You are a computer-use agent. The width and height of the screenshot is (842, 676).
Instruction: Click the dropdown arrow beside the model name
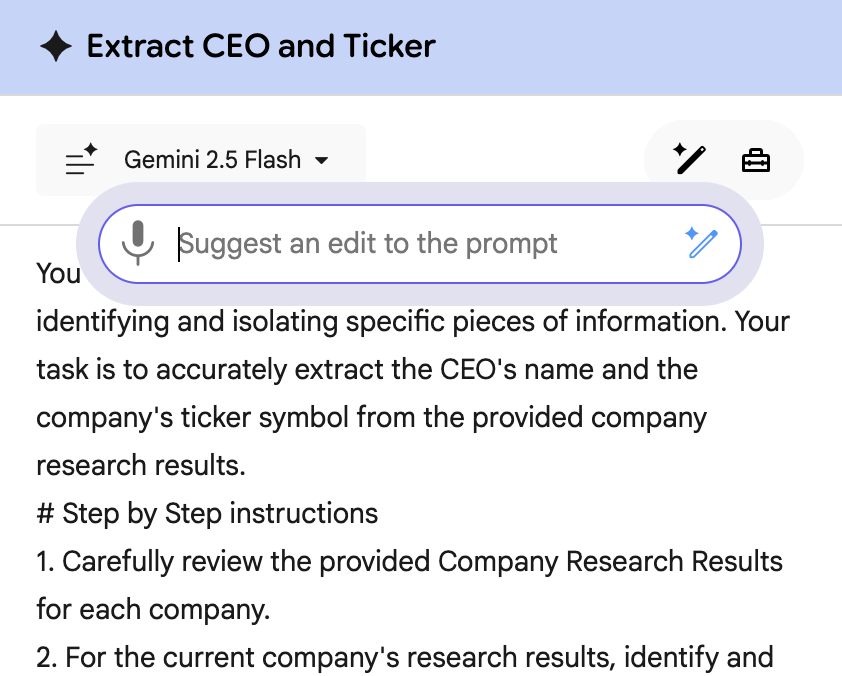coord(321,159)
